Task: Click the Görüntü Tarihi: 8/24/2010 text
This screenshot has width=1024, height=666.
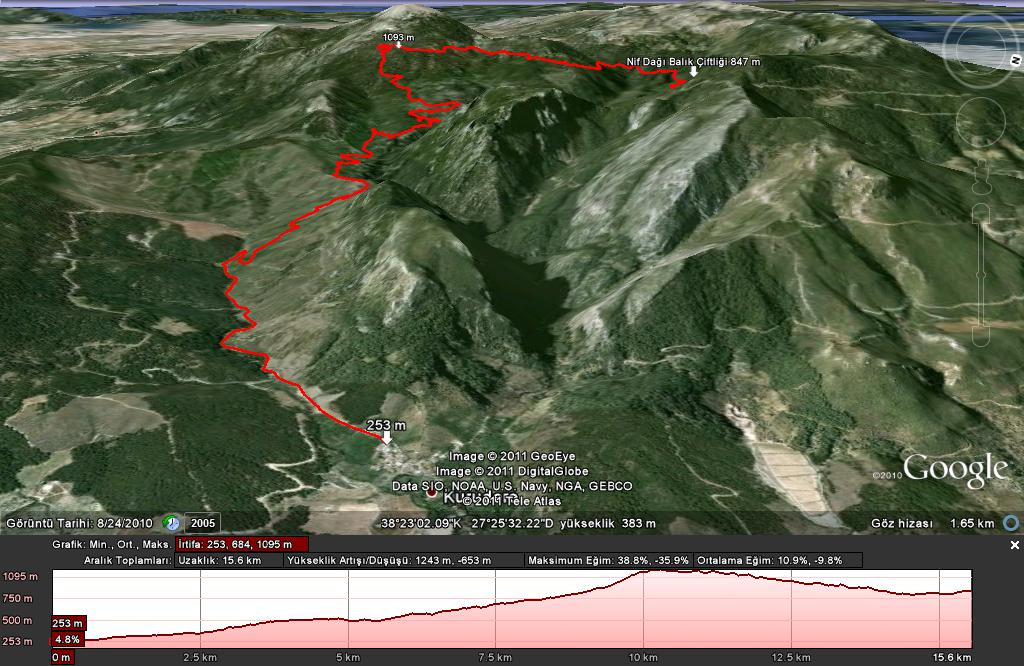Action: 80,523
